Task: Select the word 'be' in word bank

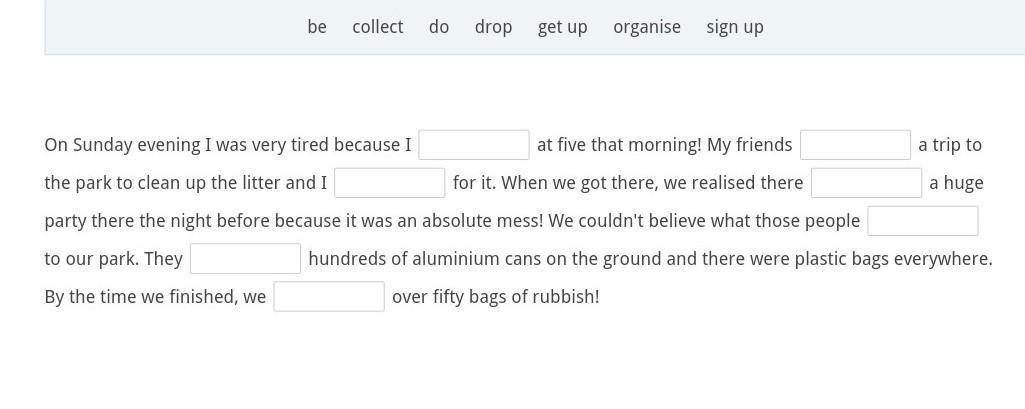Action: [x=317, y=27]
